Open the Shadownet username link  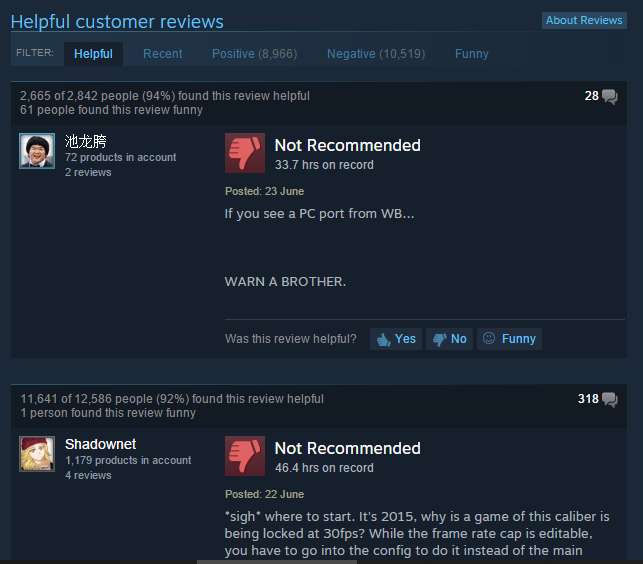100,444
